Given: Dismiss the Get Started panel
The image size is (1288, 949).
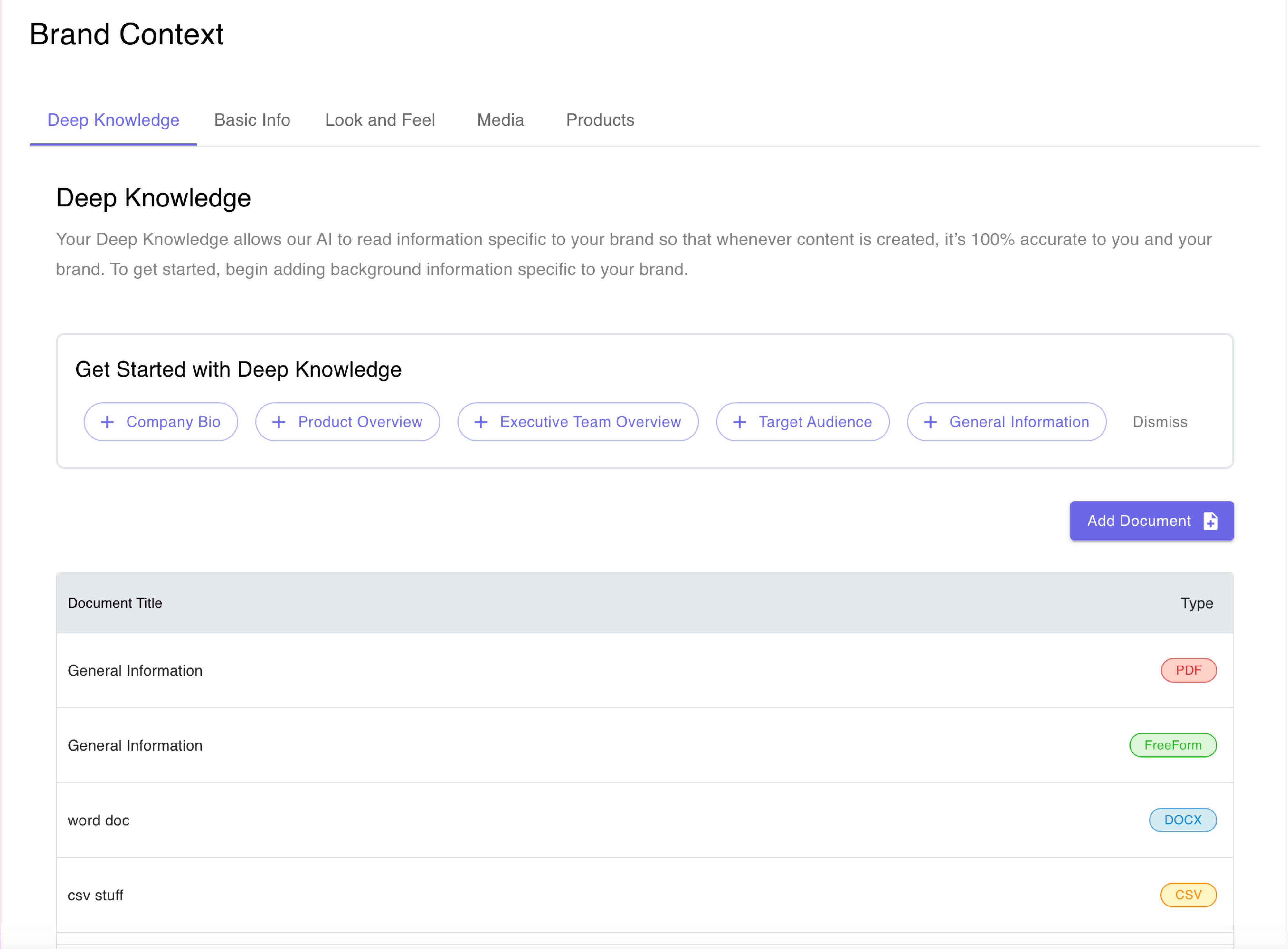Looking at the screenshot, I should tap(1160, 422).
